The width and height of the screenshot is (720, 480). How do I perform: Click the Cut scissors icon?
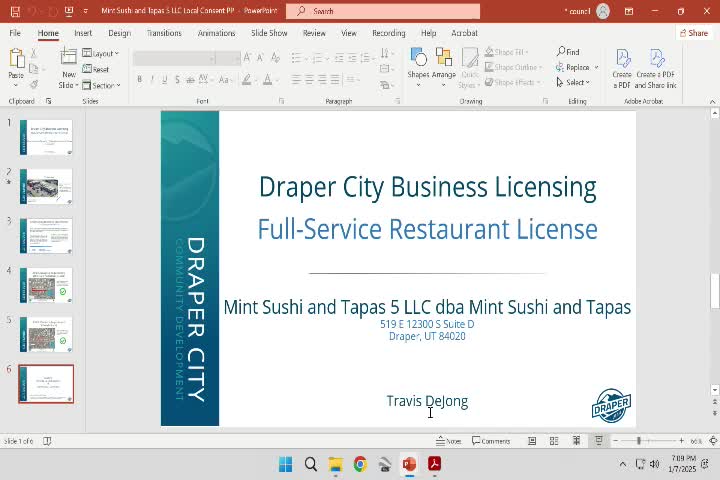pyautogui.click(x=34, y=53)
